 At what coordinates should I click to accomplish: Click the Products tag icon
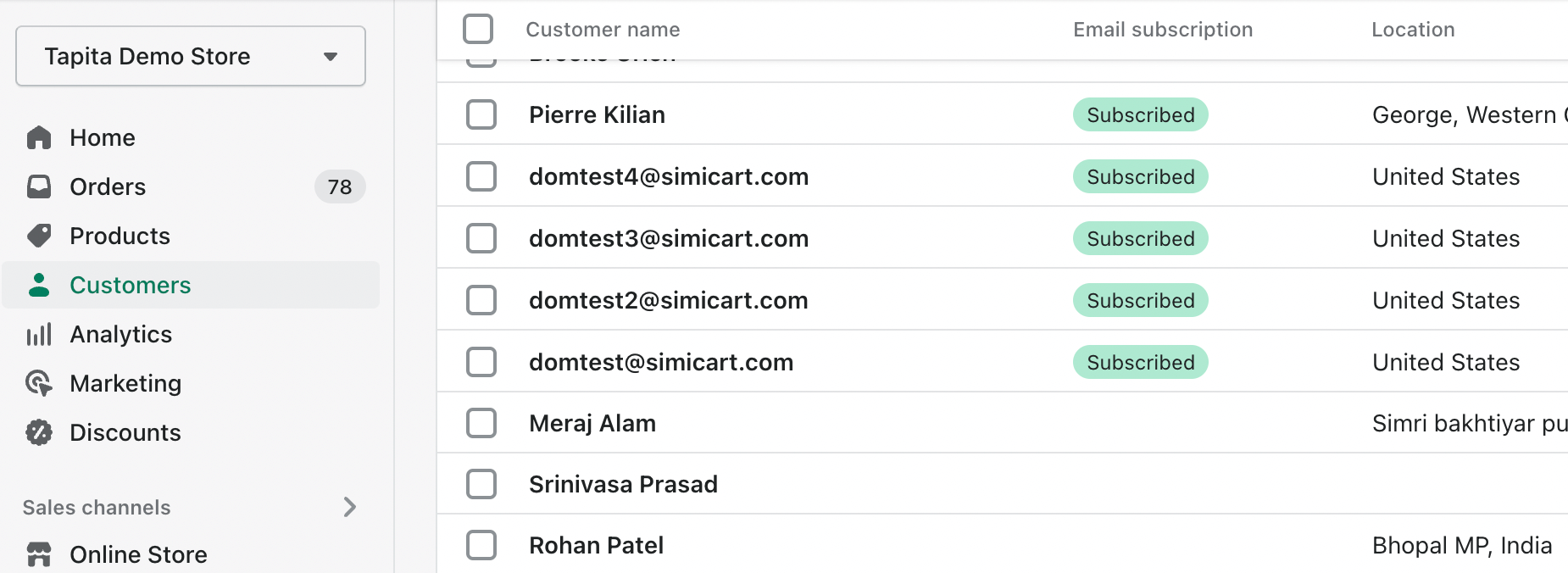pyautogui.click(x=39, y=236)
